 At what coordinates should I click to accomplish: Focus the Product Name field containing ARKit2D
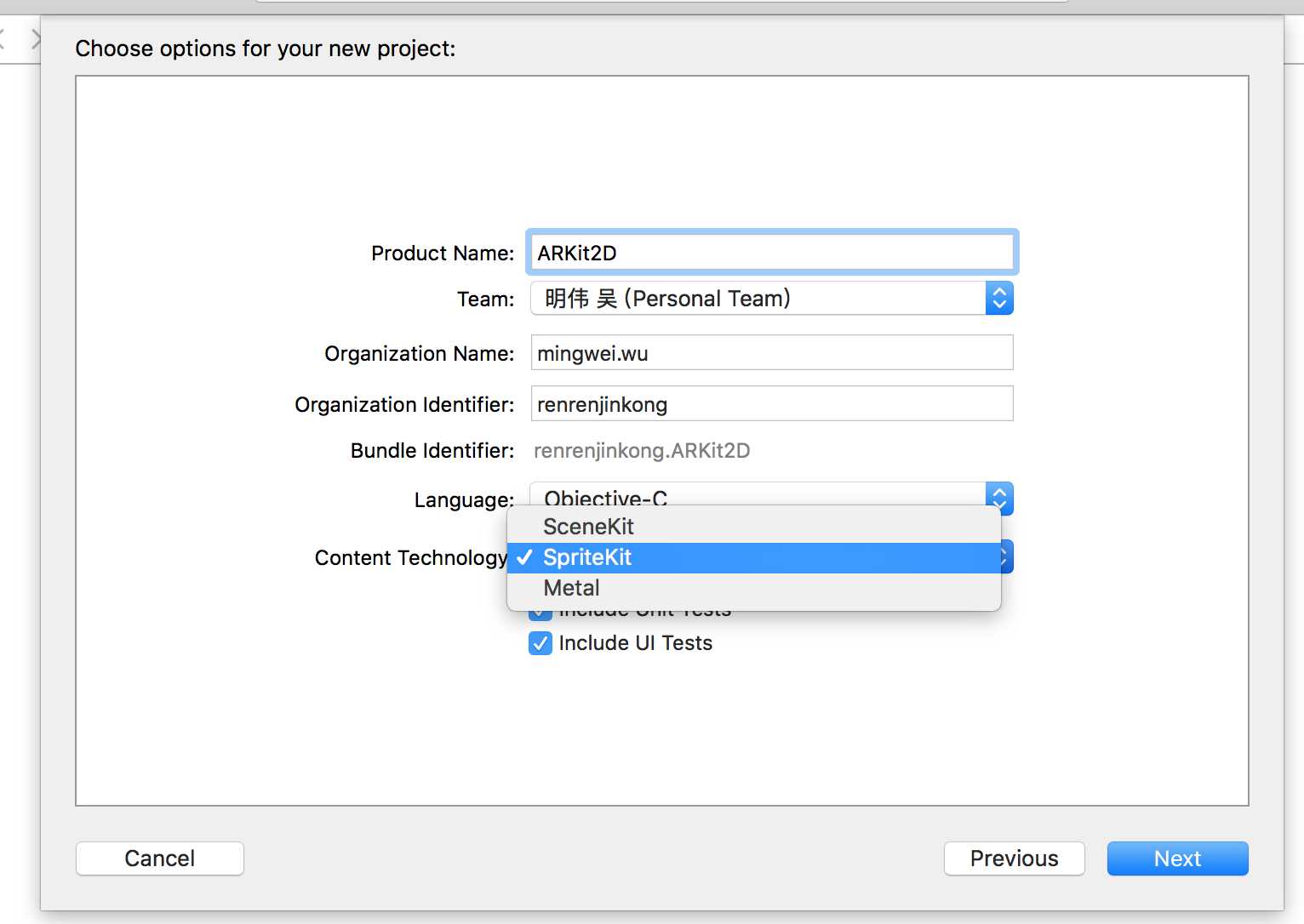click(x=772, y=253)
